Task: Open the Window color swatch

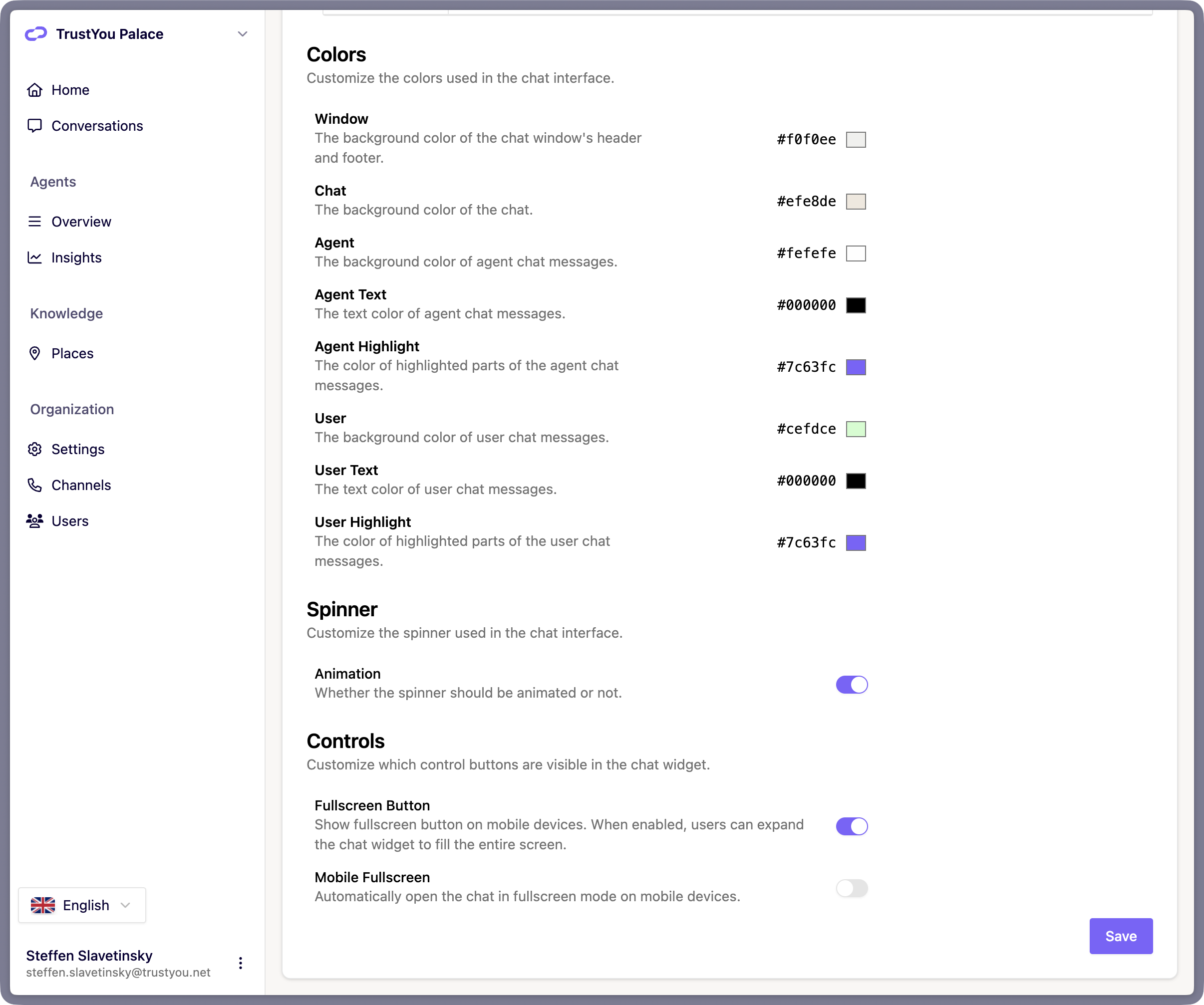Action: tap(856, 139)
